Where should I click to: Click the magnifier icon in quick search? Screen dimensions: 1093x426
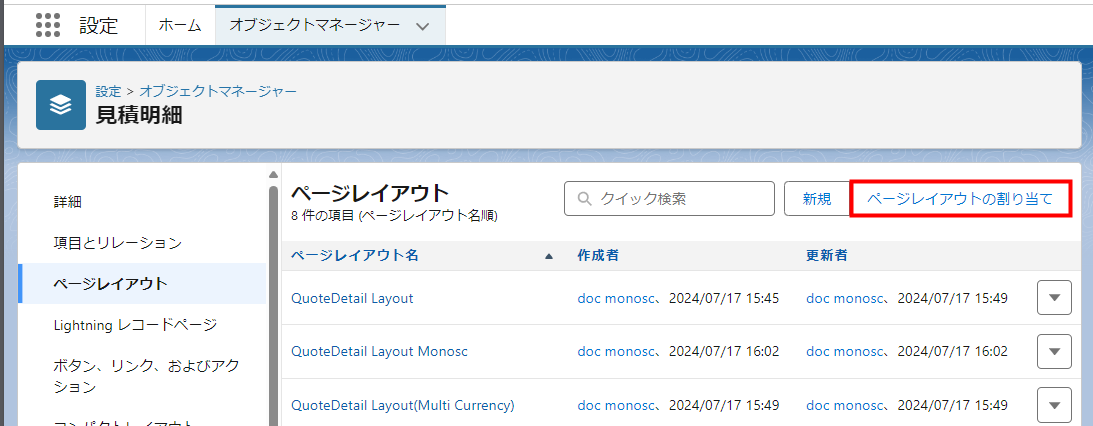pos(584,199)
